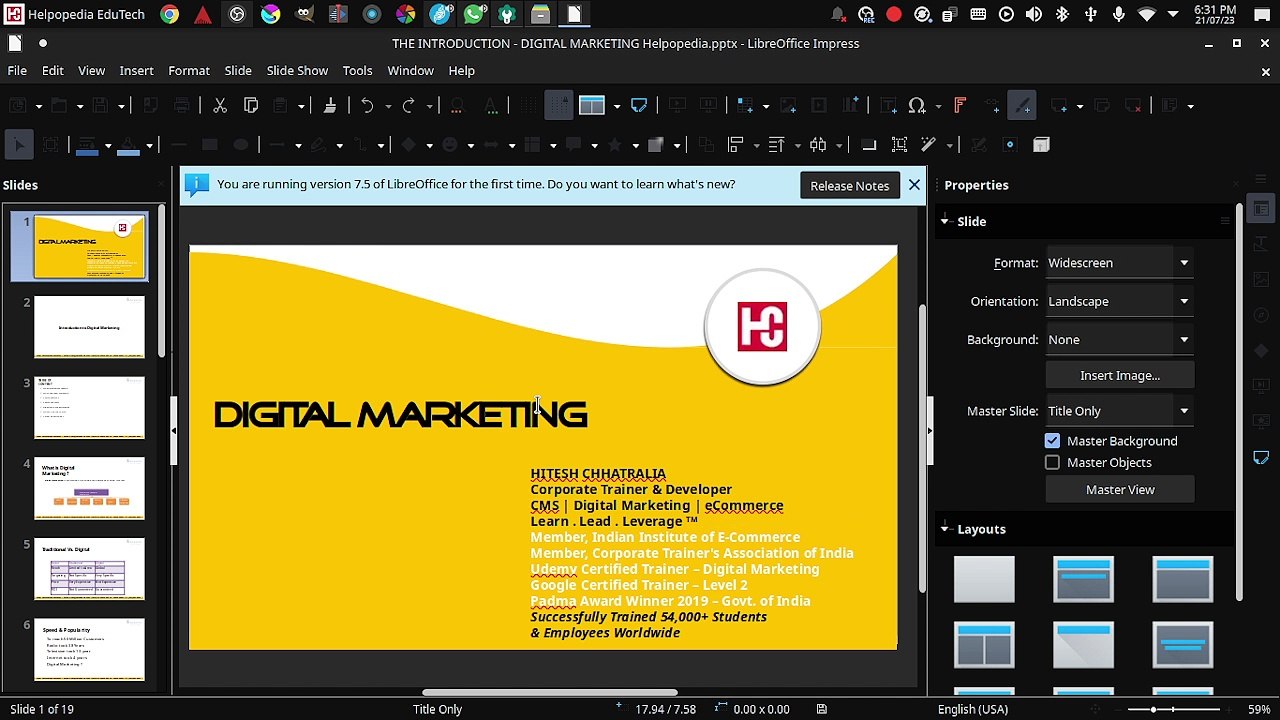The width and height of the screenshot is (1280, 720).
Task: Click the Clone Formatting paintbrush icon
Action: click(330, 106)
